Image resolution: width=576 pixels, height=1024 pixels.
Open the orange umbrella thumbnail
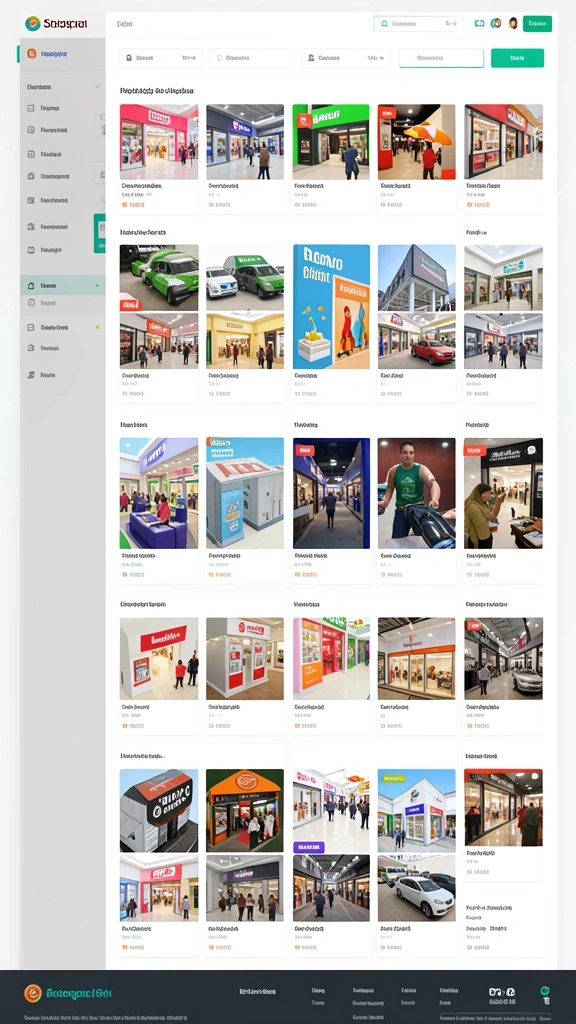417,141
